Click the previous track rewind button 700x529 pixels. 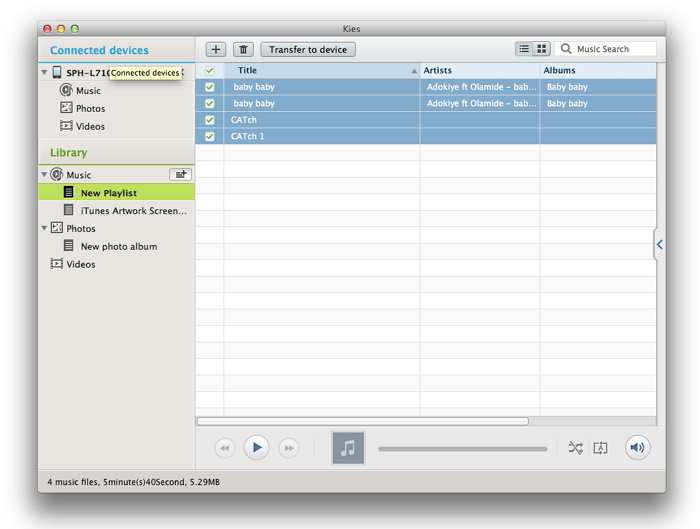(x=225, y=448)
